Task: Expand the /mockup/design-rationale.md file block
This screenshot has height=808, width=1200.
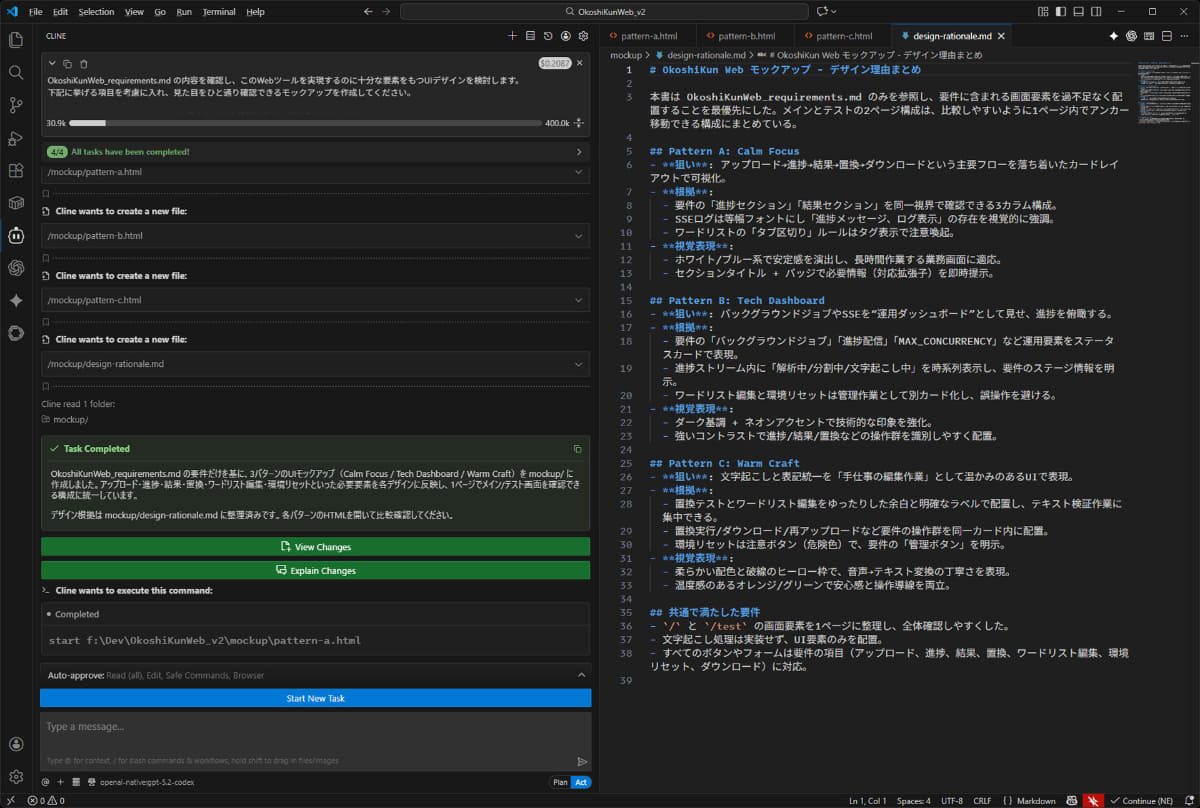Action: coord(315,364)
